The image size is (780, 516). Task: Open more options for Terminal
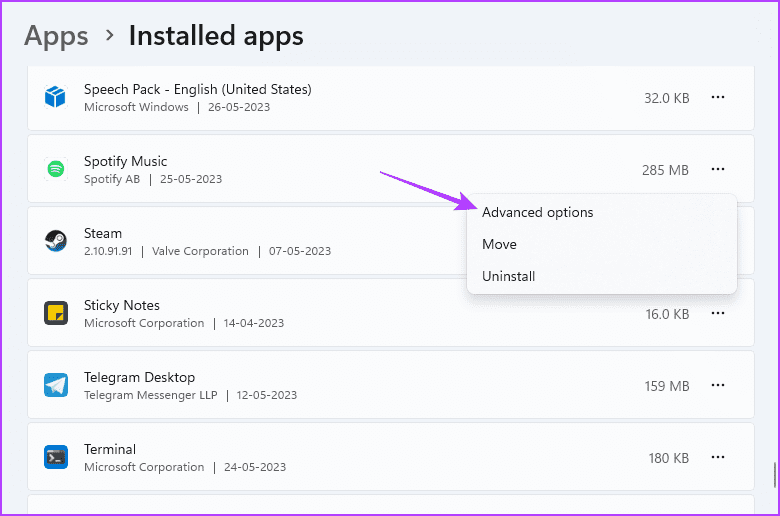point(717,458)
